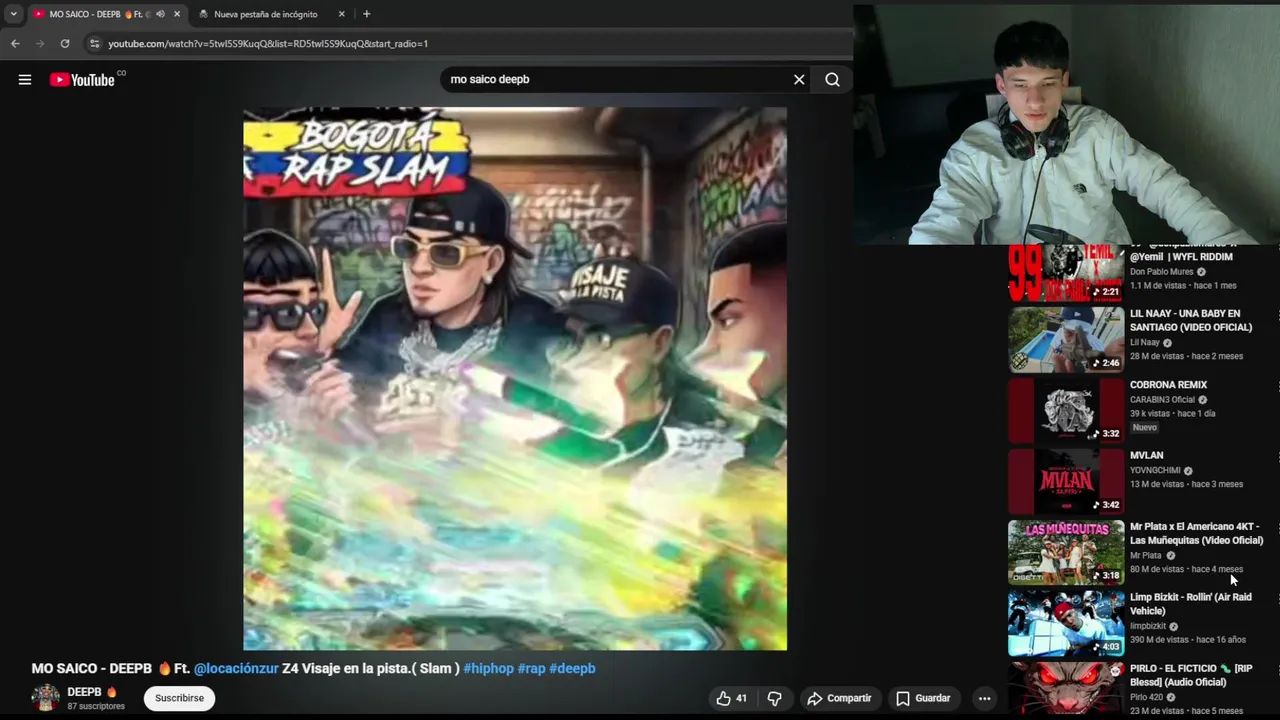
Task: Click the Nuevo badge under COBRONA REMIX
Action: (x=1145, y=428)
